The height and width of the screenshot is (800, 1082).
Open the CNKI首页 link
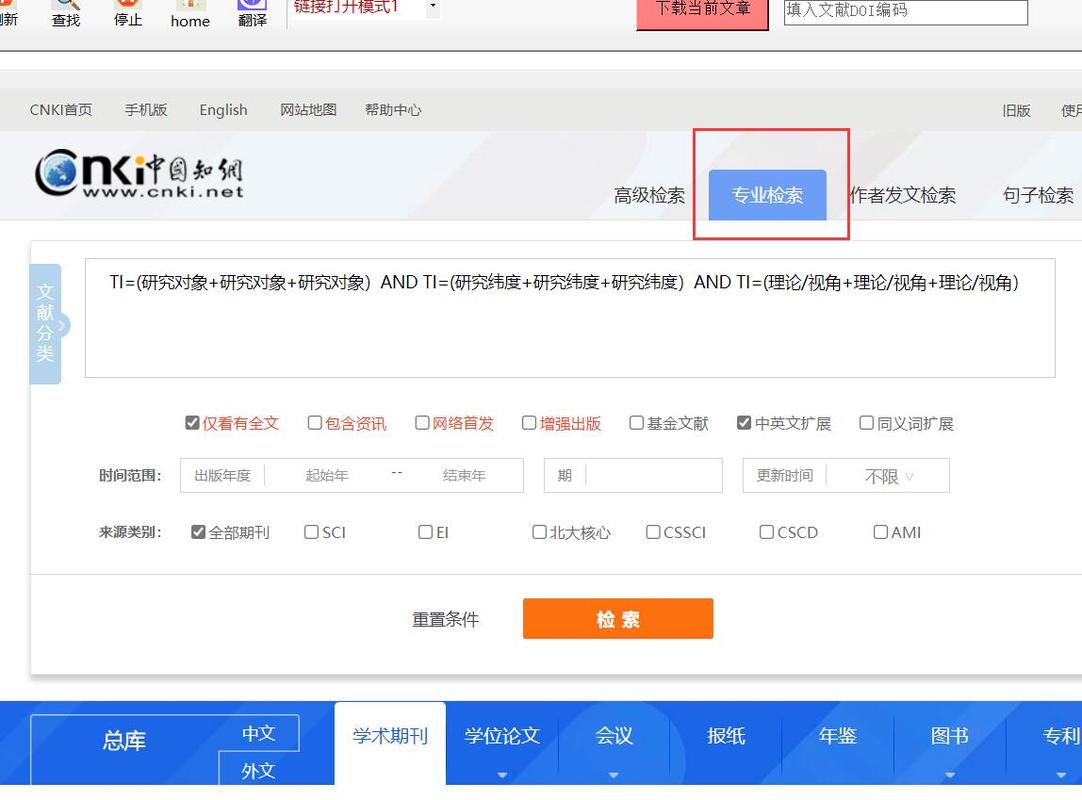click(x=61, y=110)
